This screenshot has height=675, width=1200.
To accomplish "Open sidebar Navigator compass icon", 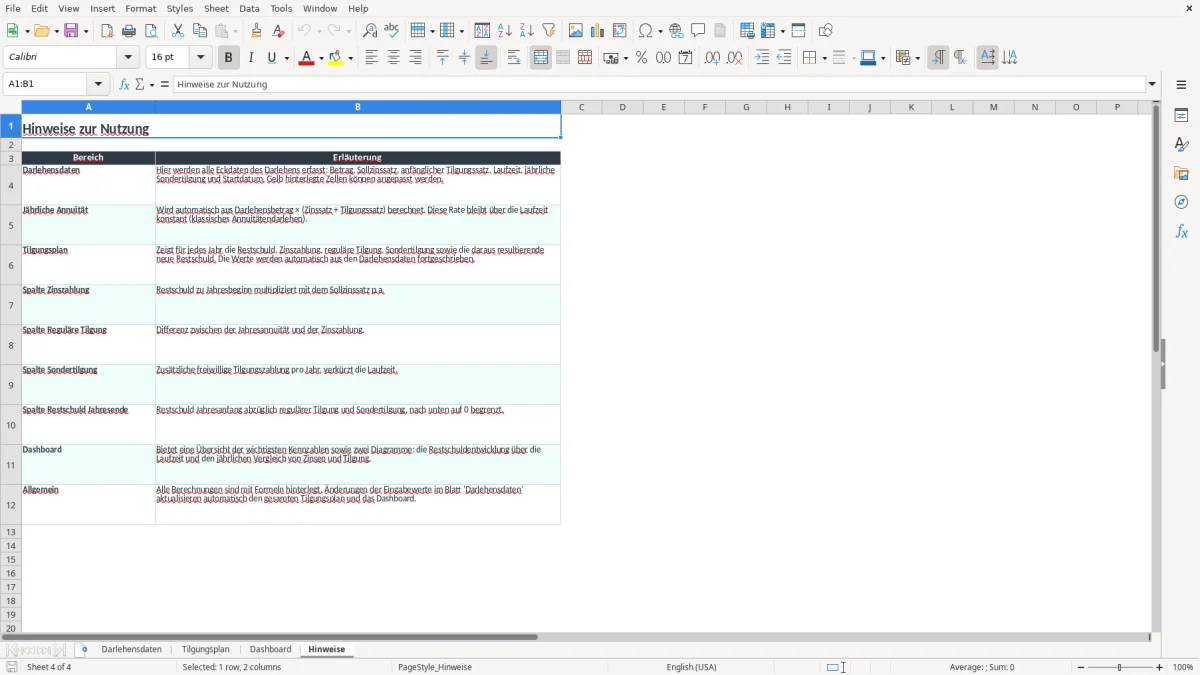I will coord(1181,203).
